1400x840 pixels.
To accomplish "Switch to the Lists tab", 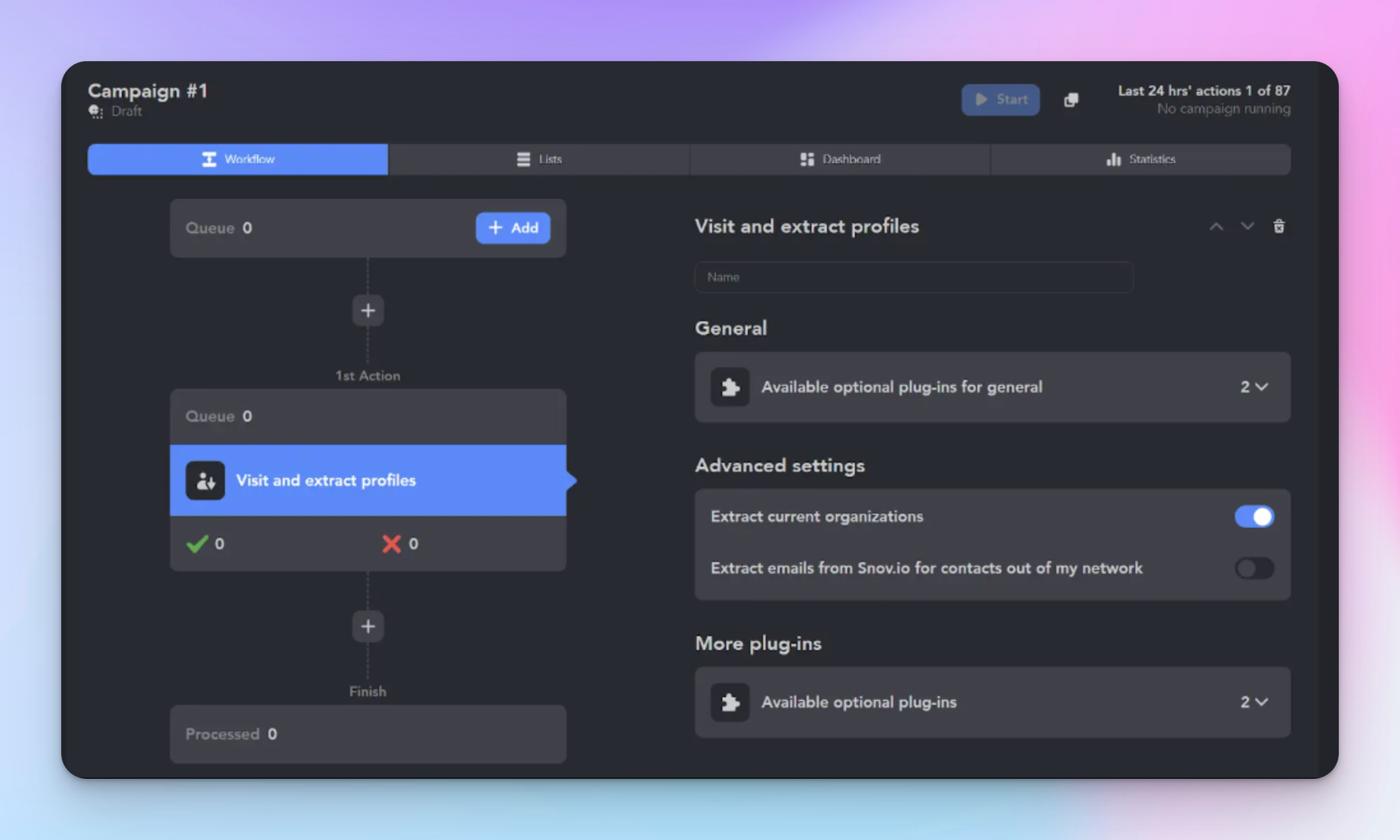I will tap(539, 159).
